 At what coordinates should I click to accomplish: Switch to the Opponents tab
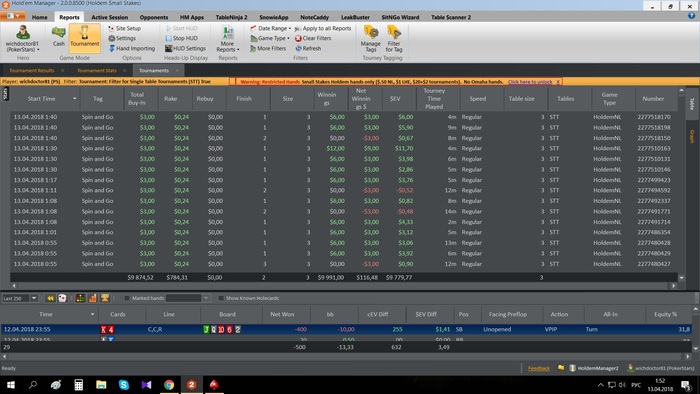(x=154, y=17)
